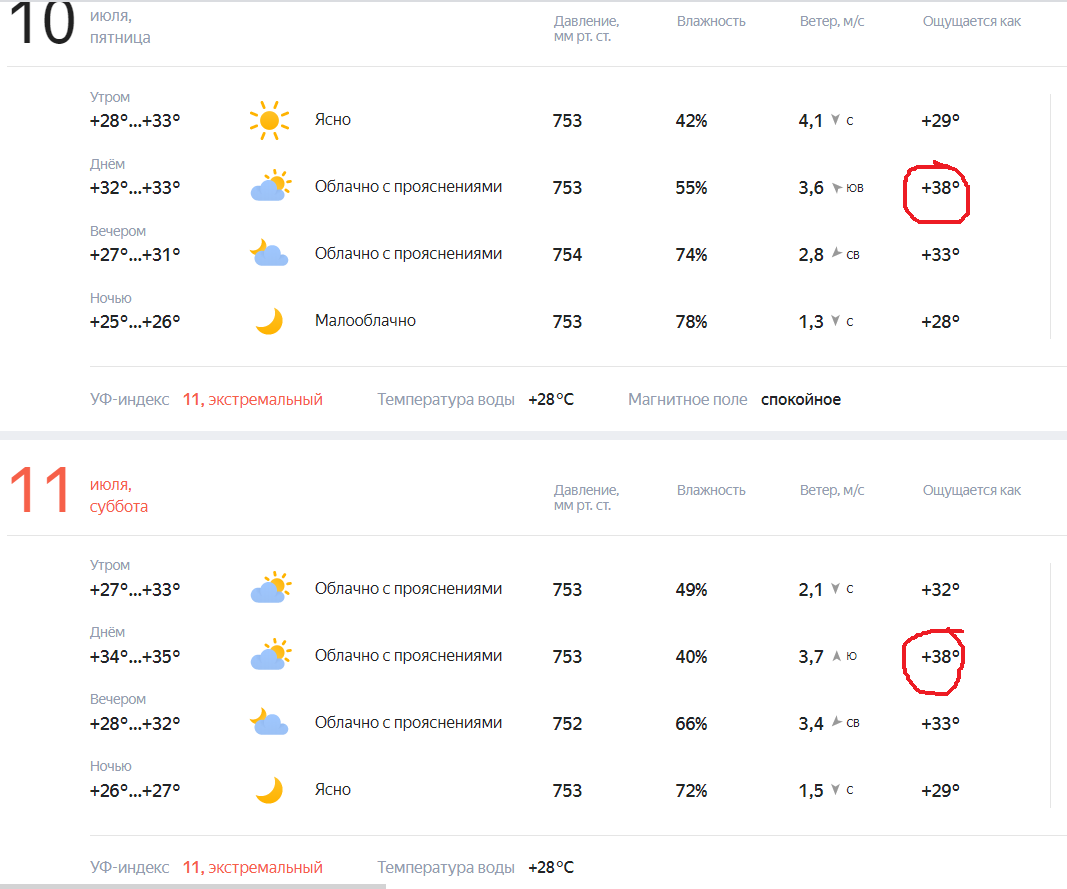Click the crescent moon icon for July 11 night
The height and width of the screenshot is (889, 1067).
tap(269, 790)
